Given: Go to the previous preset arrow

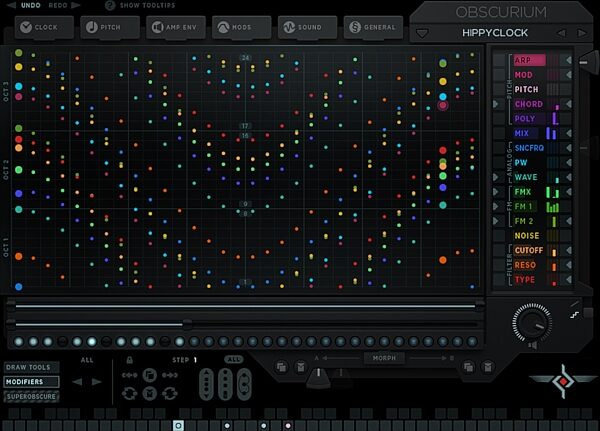Looking at the screenshot, I should coord(561,33).
